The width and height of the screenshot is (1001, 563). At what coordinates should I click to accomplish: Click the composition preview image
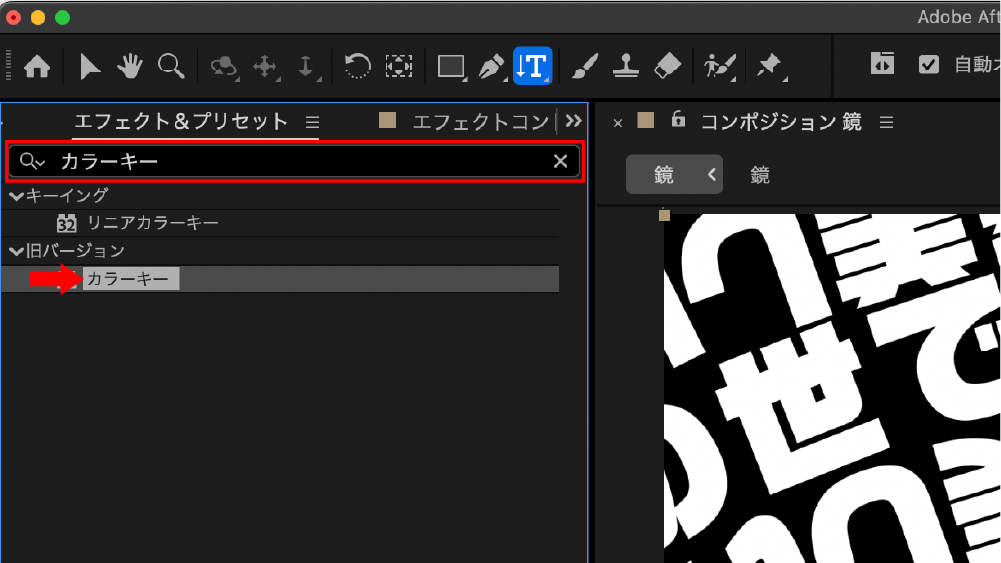click(832, 388)
